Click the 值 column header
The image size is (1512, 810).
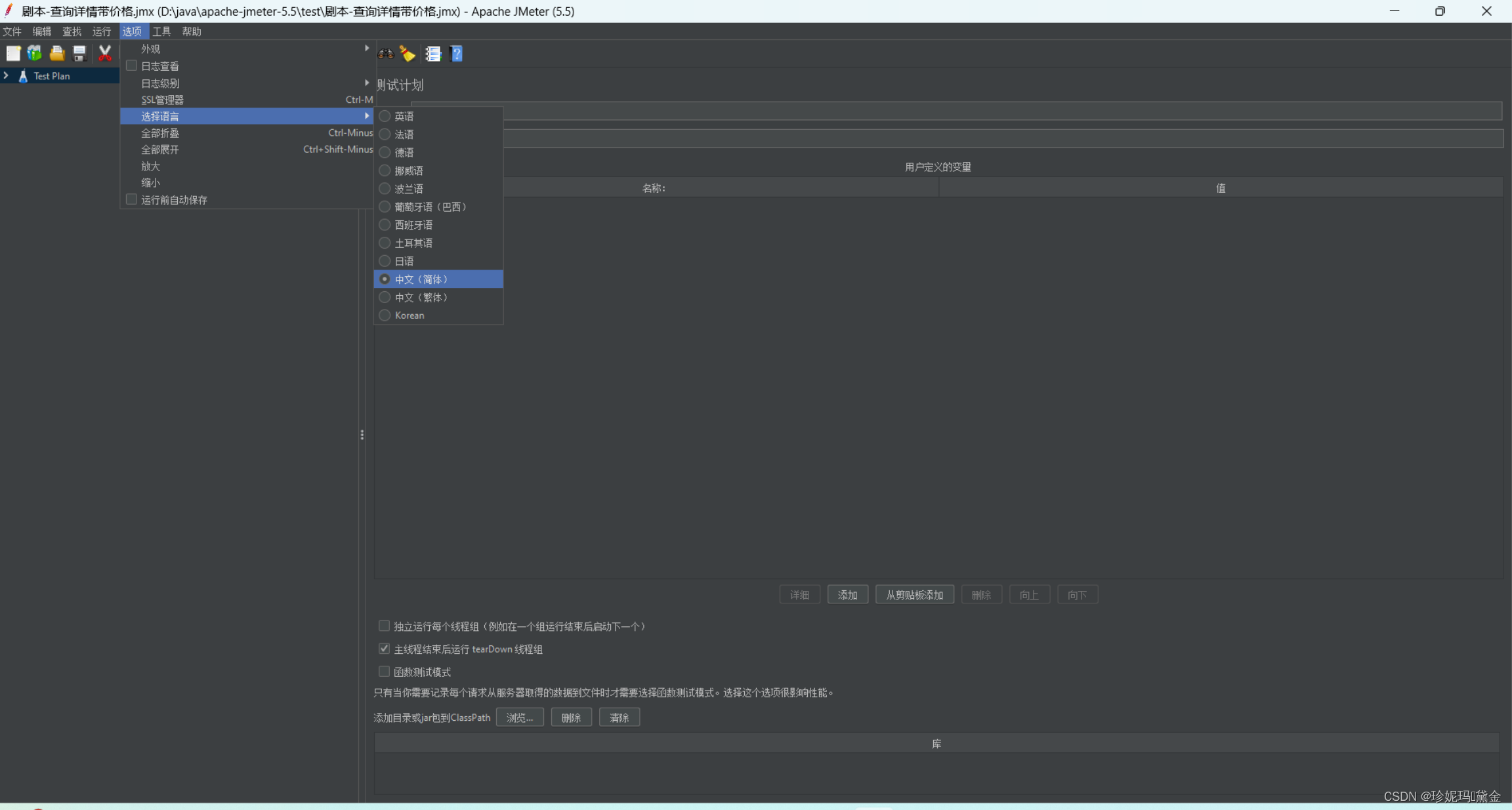click(1221, 188)
